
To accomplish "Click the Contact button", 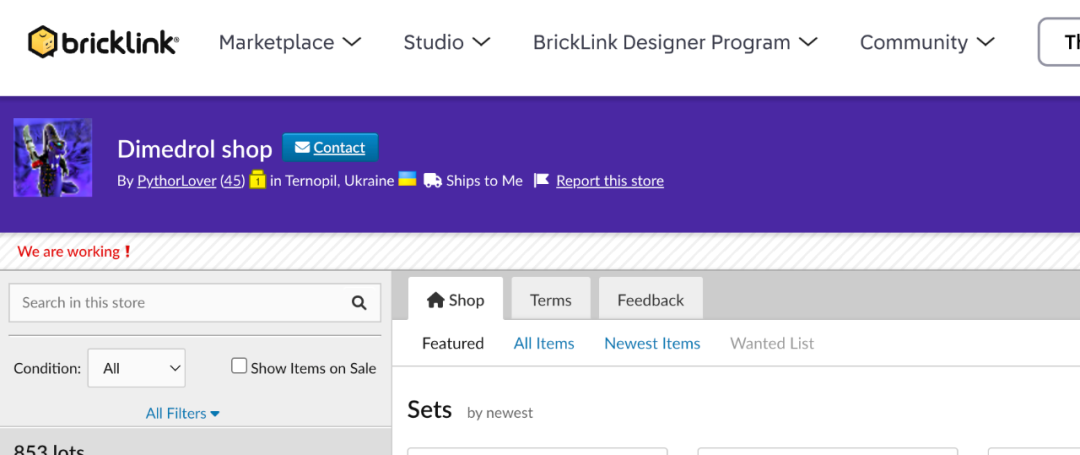I will (x=330, y=147).
